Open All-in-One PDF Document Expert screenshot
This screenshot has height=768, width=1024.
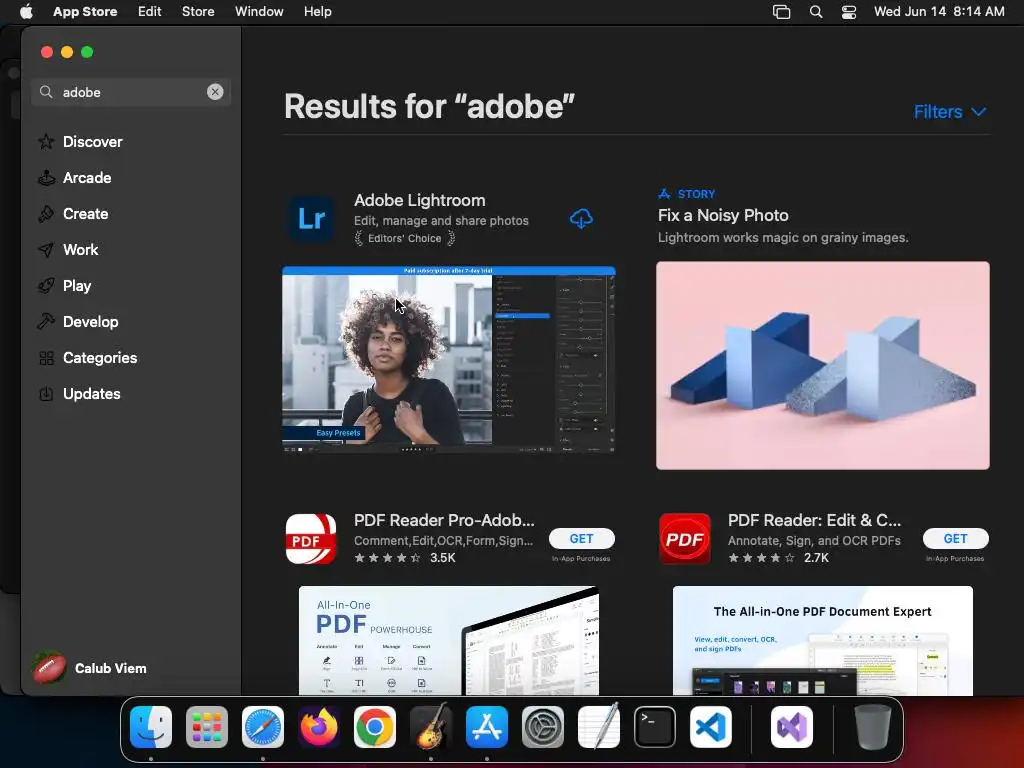tap(823, 641)
